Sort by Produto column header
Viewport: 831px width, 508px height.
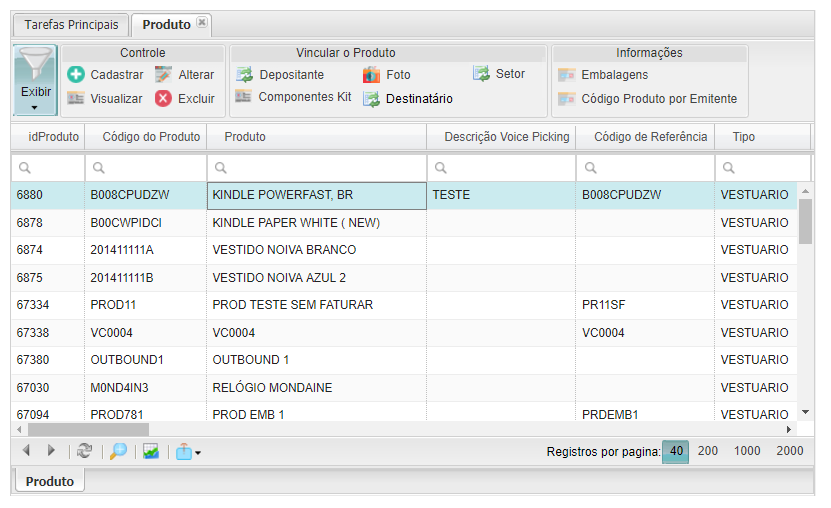point(317,137)
